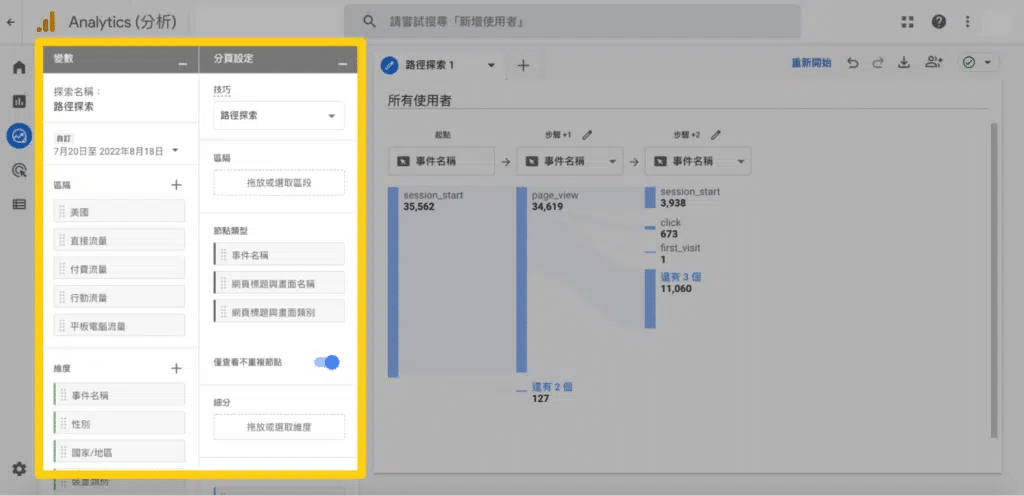Open the Advertising sidebar icon
The height and width of the screenshot is (496, 1024).
click(x=20, y=170)
